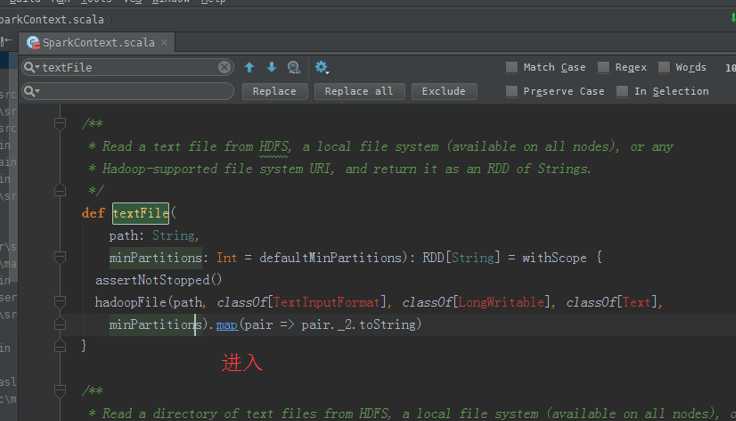Screen dimensions: 736x421
Task: Click the HDFS word in comment
Action: [273, 146]
